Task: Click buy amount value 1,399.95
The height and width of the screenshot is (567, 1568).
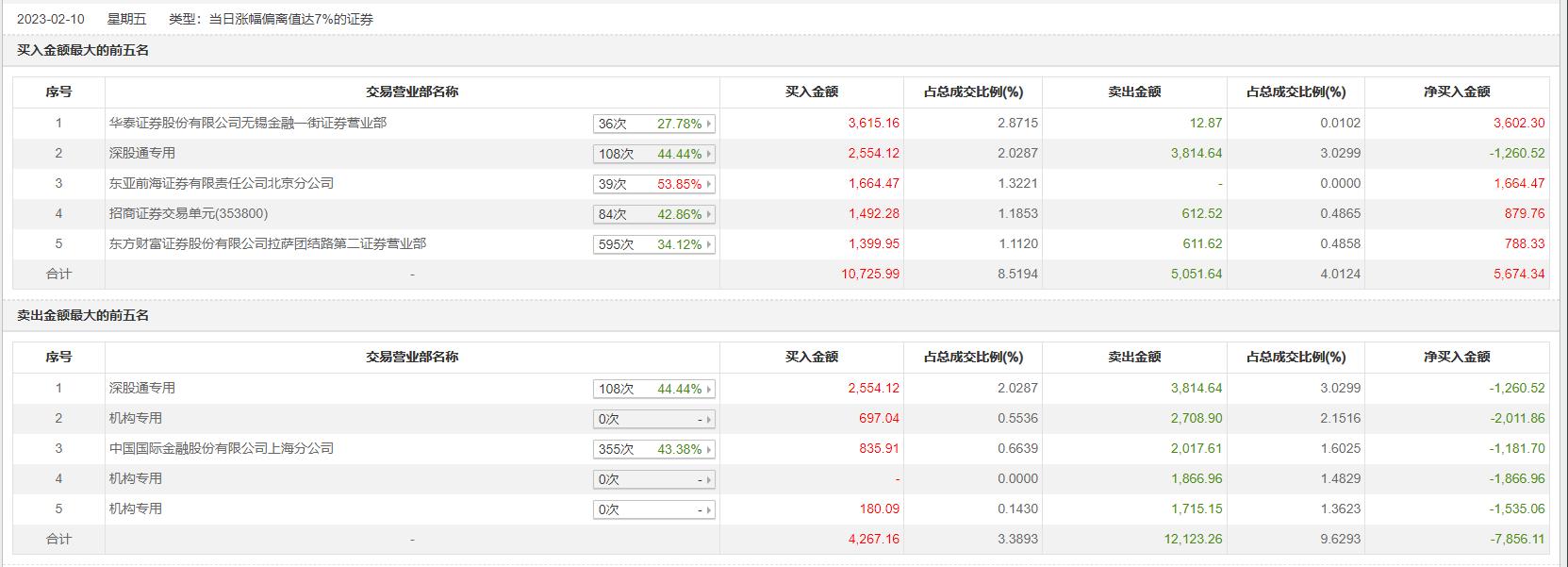Action: click(x=874, y=243)
